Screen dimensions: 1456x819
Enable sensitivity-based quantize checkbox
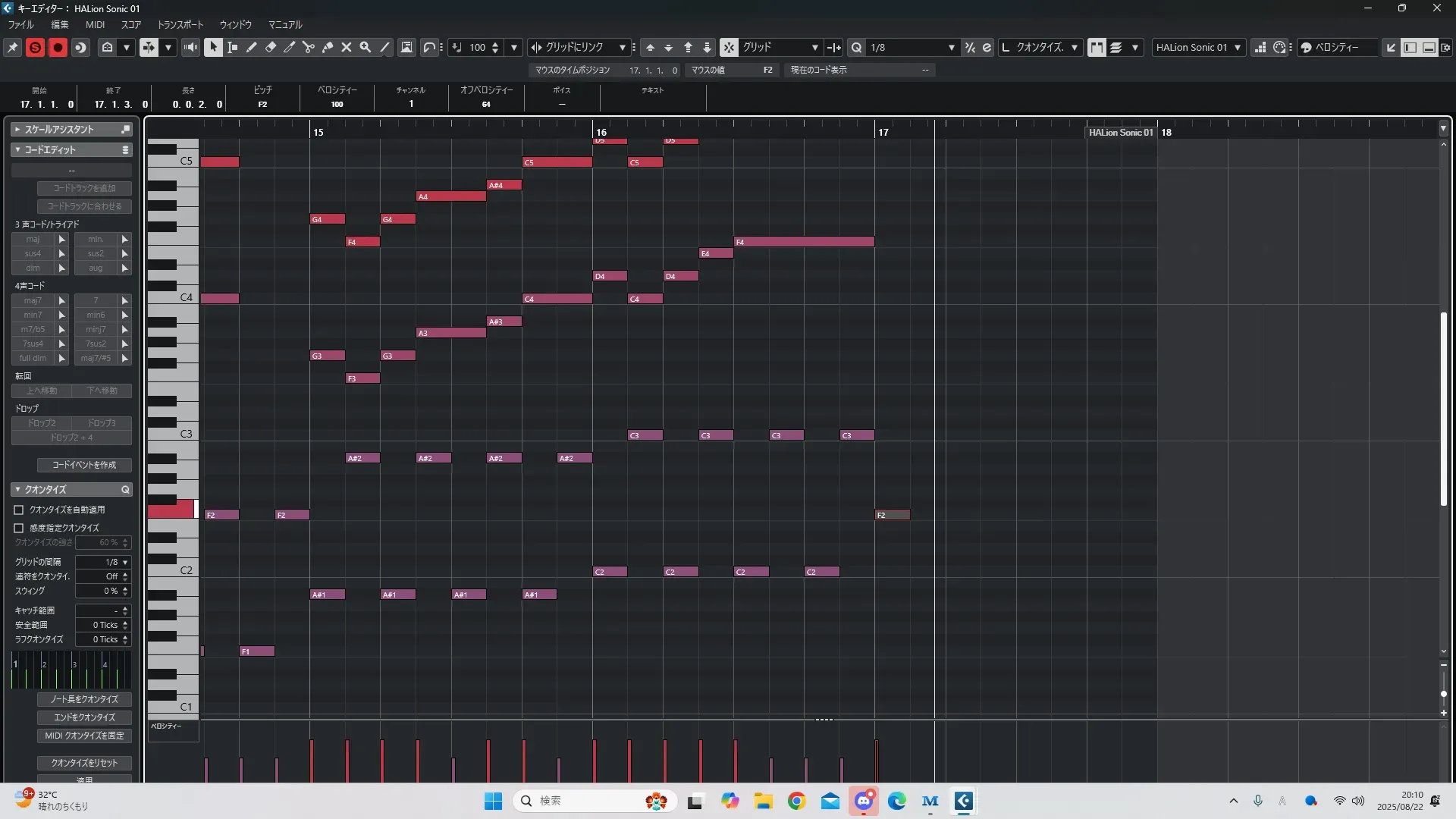tap(19, 528)
